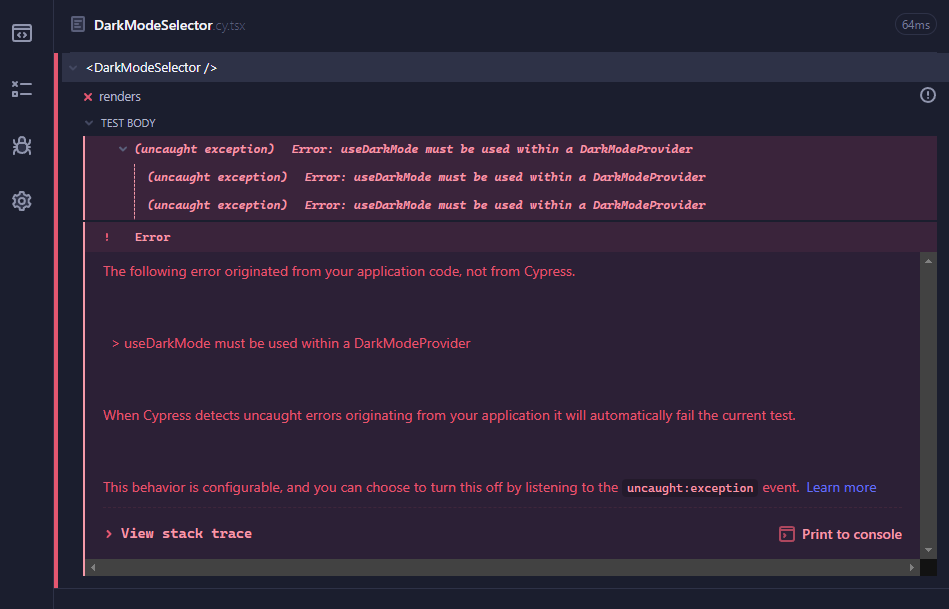Open DarkModeSelector.cy.tsx spec file name
This screenshot has height=609, width=949.
pos(169,25)
